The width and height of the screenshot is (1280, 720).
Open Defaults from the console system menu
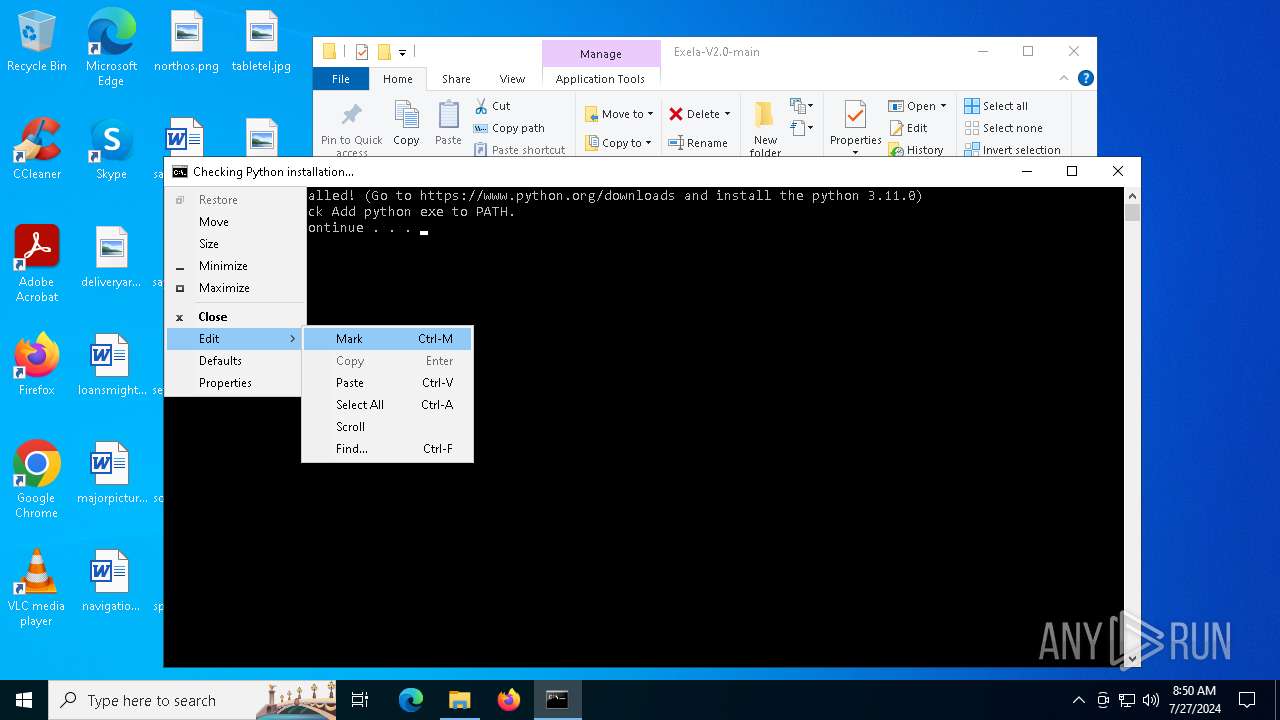coord(235,361)
